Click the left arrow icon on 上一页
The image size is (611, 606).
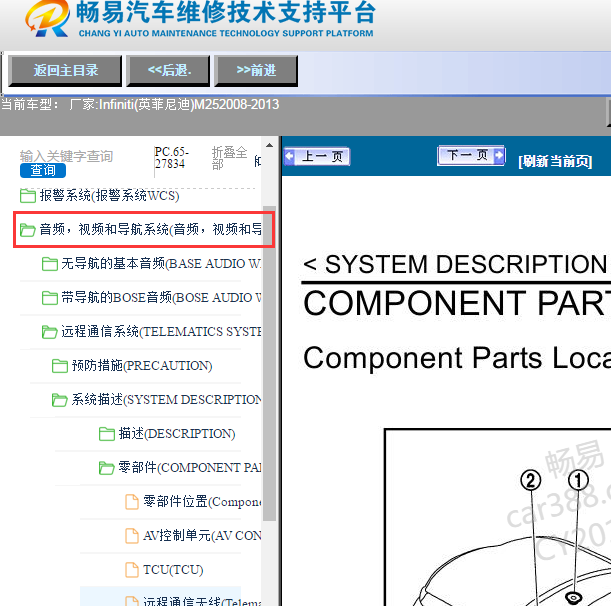point(290,156)
